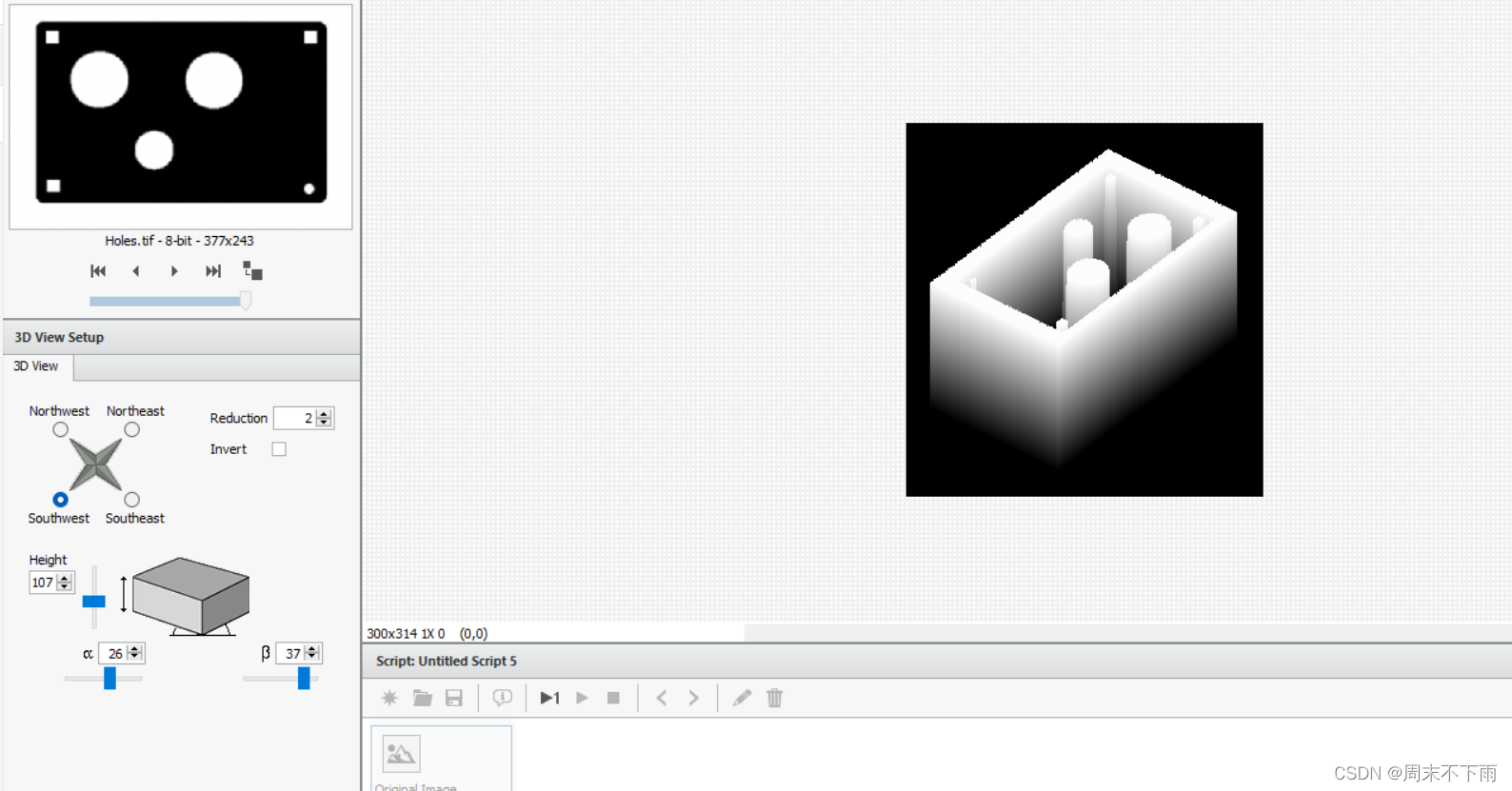Increase beta angle with up arrow

coord(312,649)
